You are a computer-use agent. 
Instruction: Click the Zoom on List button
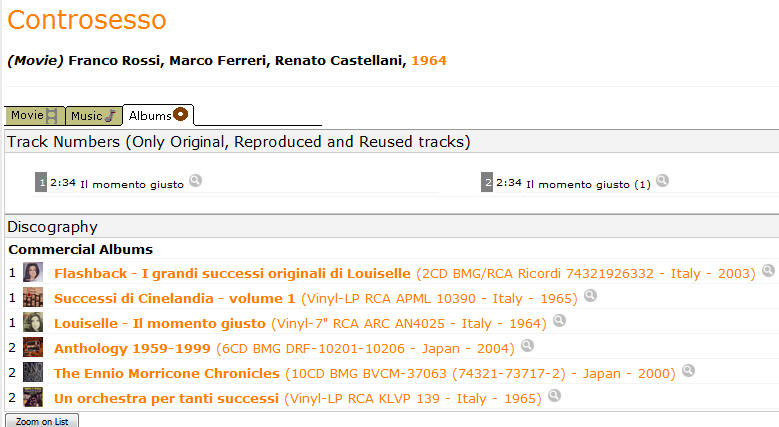42,421
